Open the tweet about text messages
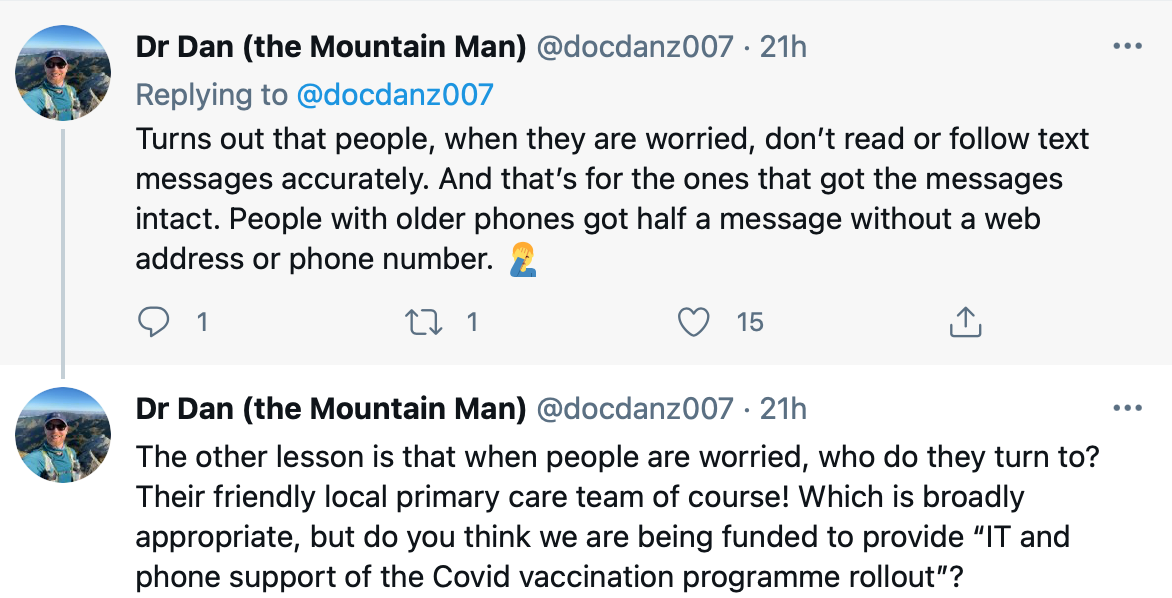This screenshot has width=1172, height=598. [600, 199]
